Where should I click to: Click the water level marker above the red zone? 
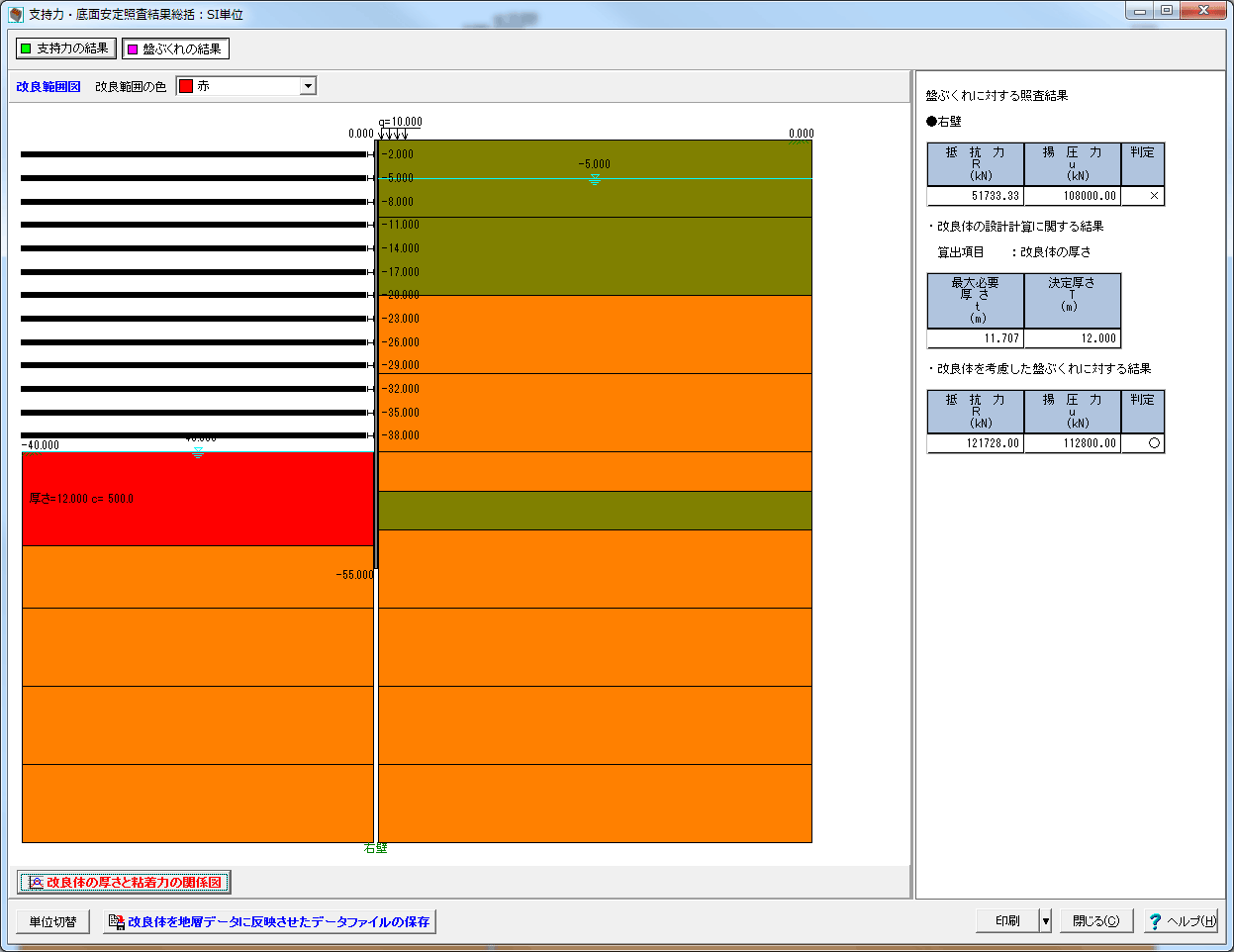(x=198, y=452)
